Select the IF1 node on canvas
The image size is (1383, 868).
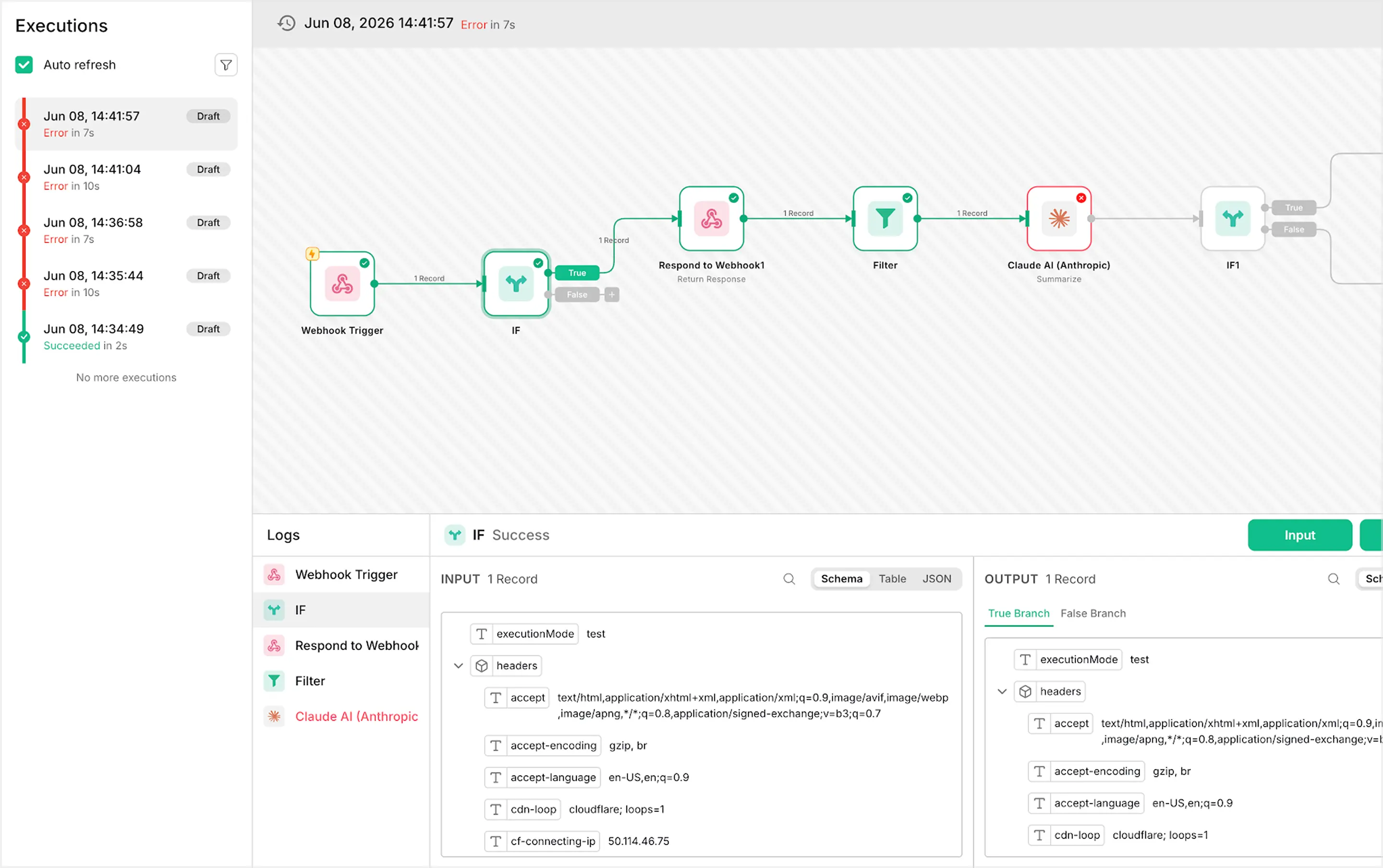tap(1233, 219)
